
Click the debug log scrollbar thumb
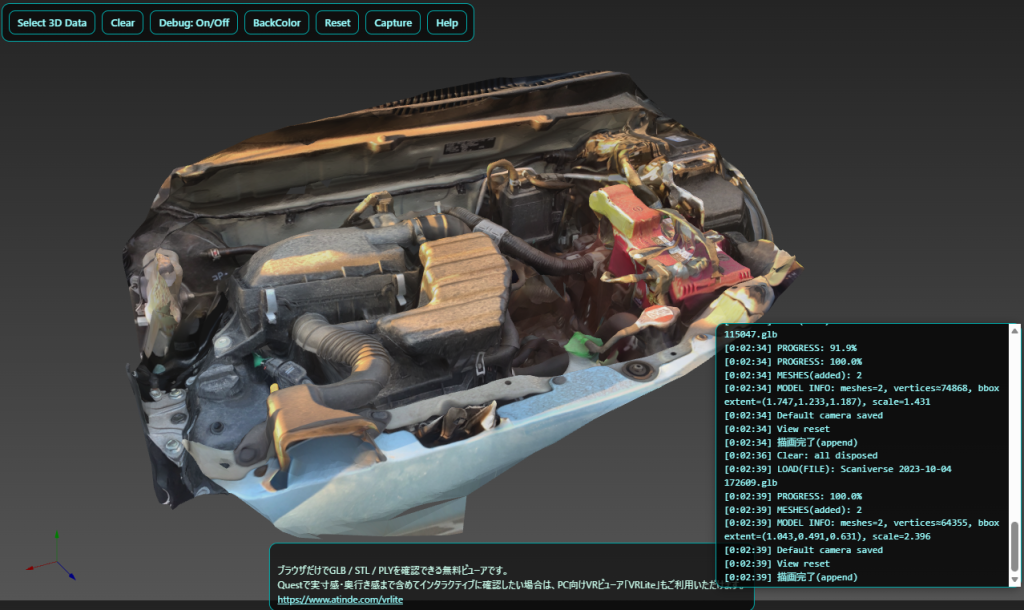click(x=1015, y=545)
